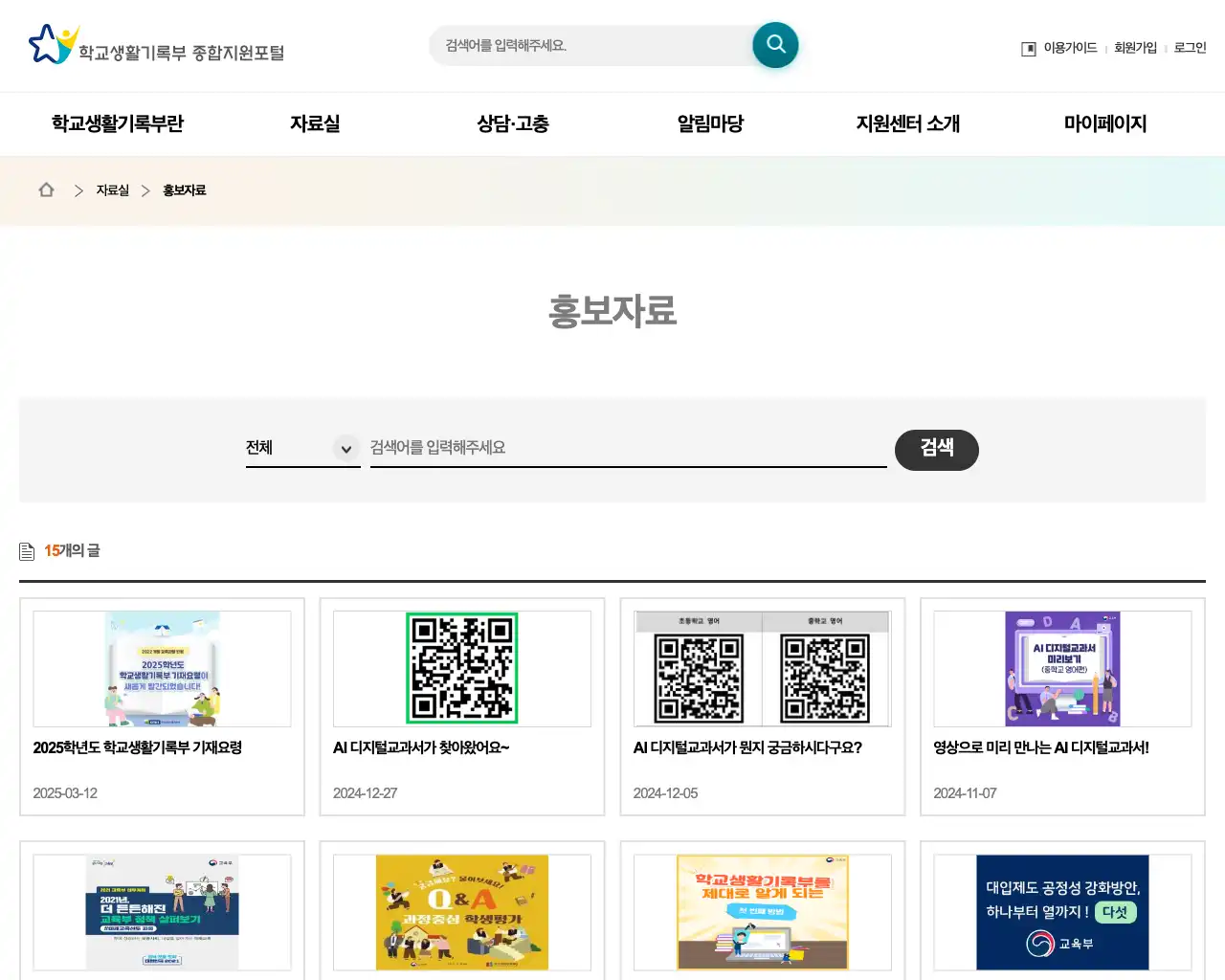Viewport: 1225px width, 980px height.
Task: Click the home icon in breadcrumb
Action: (x=46, y=190)
